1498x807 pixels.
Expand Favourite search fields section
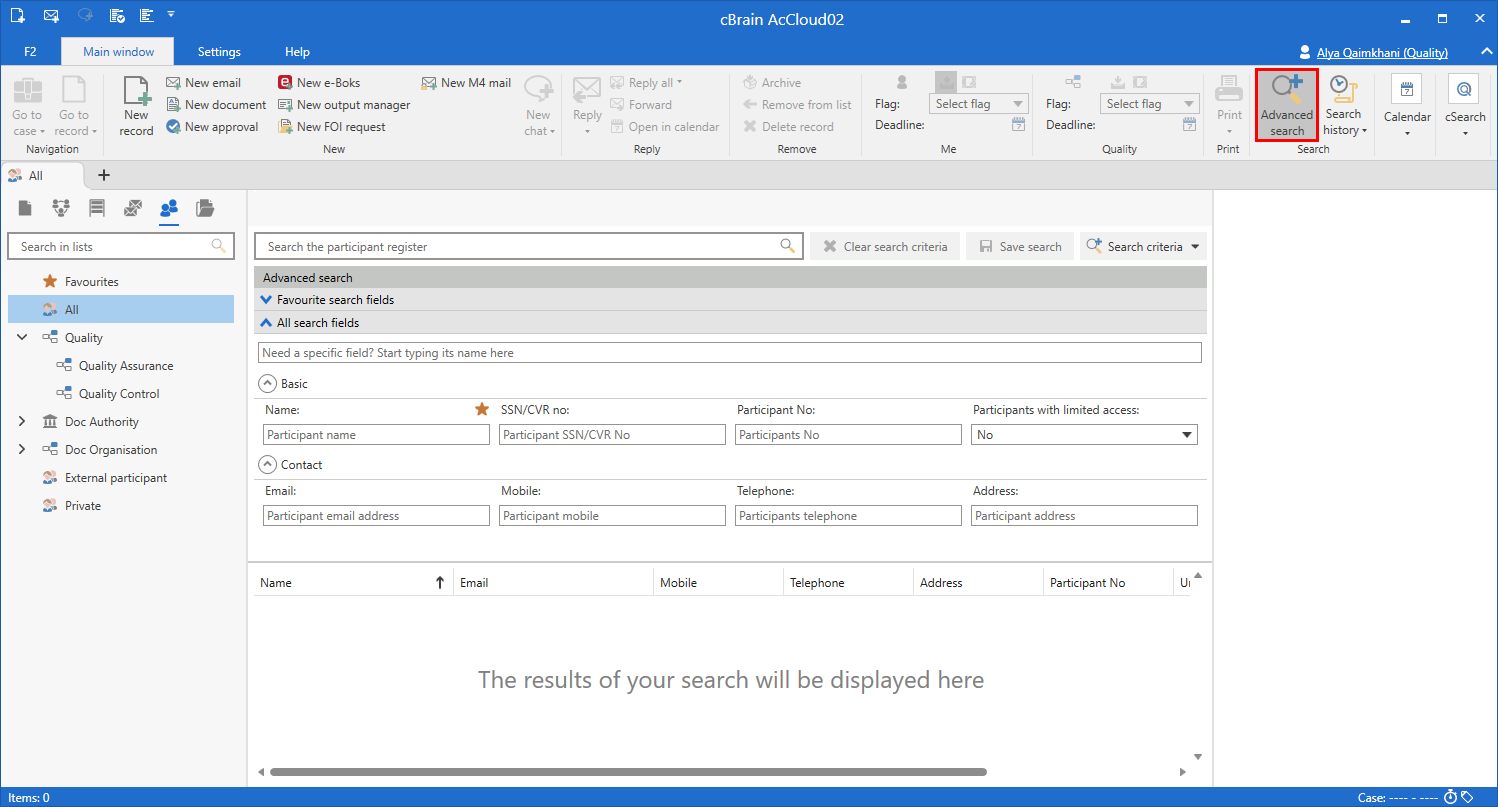[266, 300]
